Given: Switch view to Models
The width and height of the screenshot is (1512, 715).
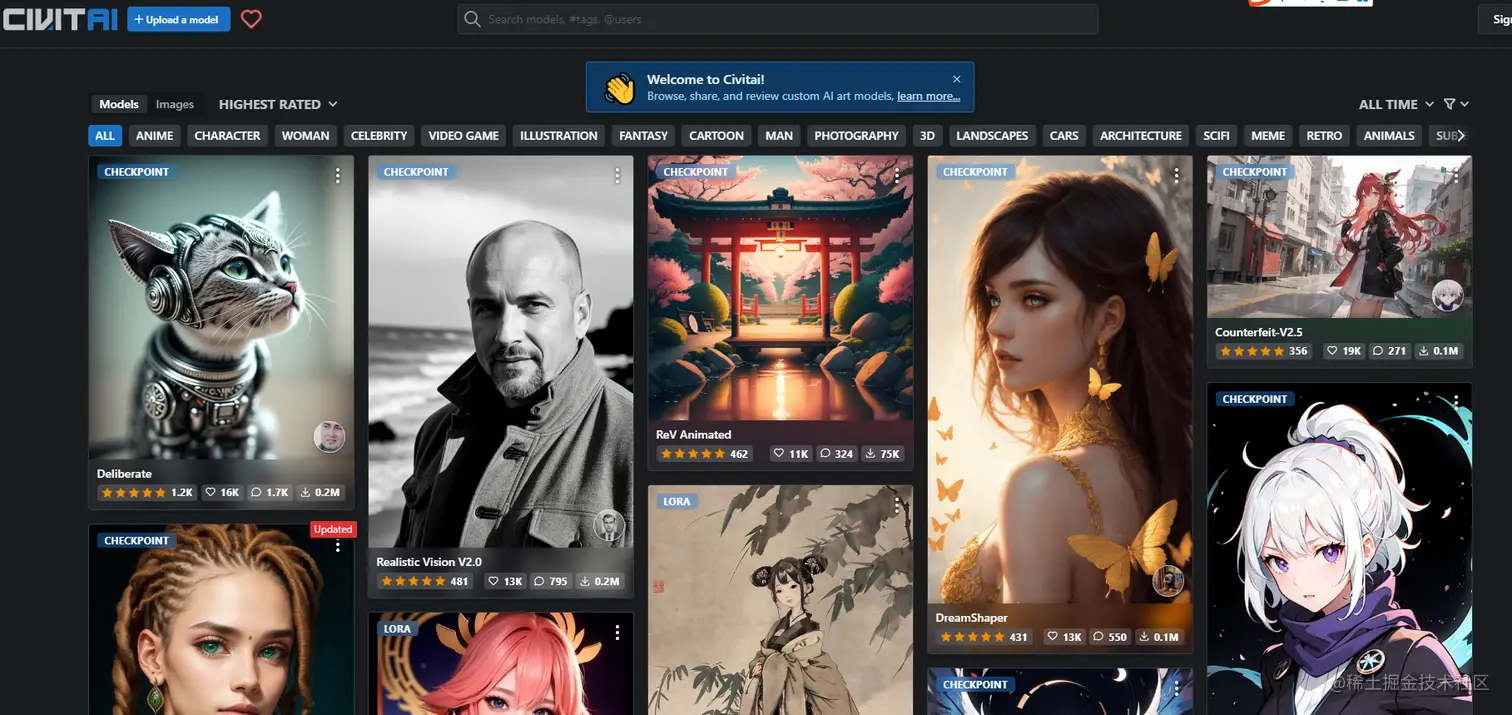Looking at the screenshot, I should tap(119, 104).
